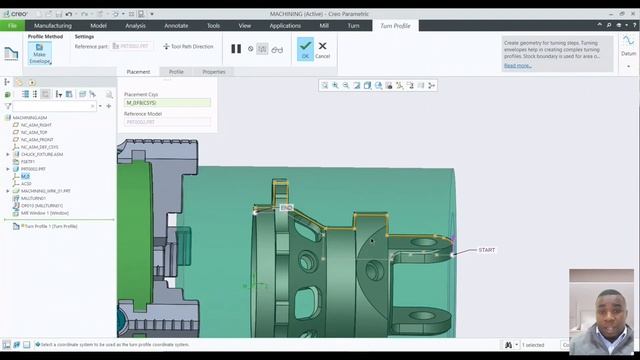The height and width of the screenshot is (360, 640).
Task: Click the ribbon search magnifier icon
Action: tap(609, 25)
